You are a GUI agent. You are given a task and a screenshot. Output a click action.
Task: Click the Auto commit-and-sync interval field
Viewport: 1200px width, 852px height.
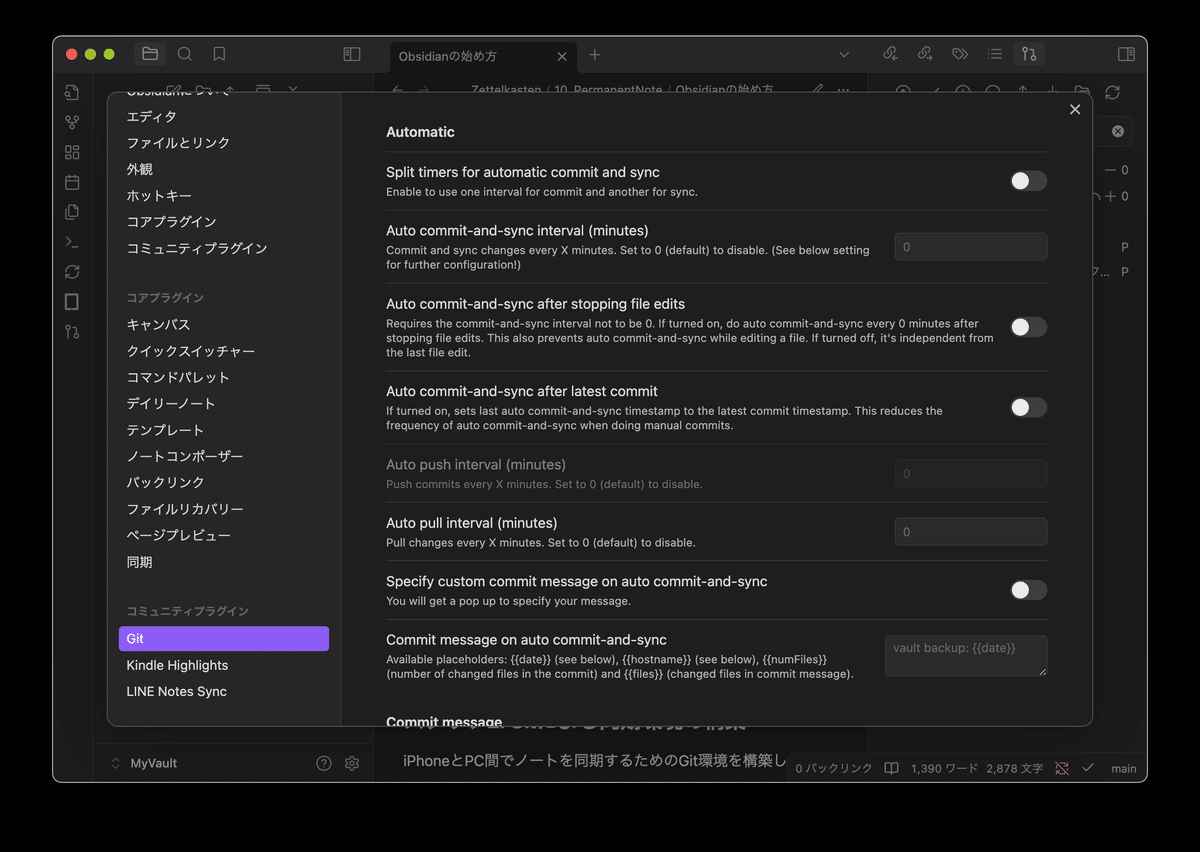(971, 247)
